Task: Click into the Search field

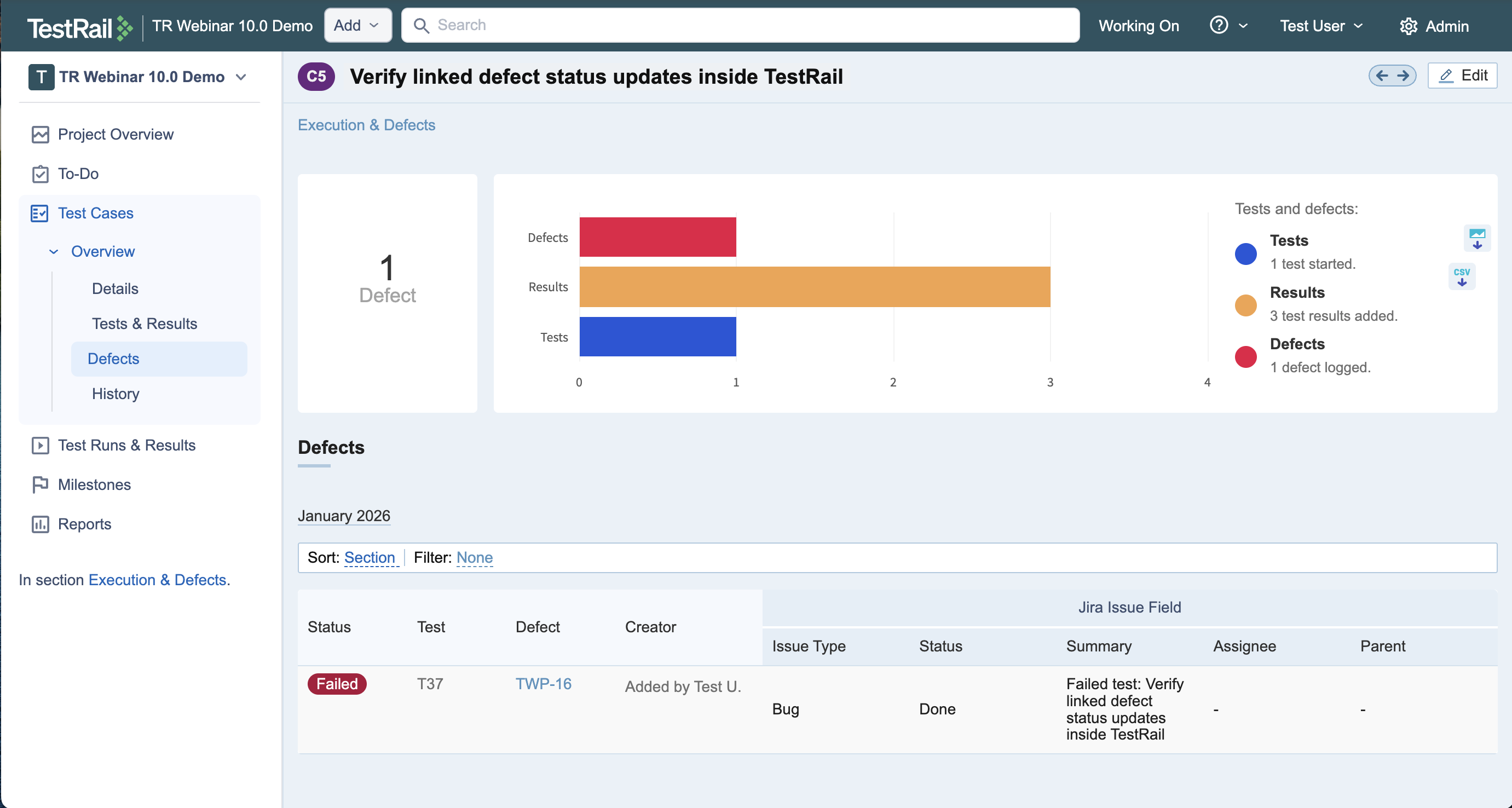Action: pyautogui.click(x=740, y=25)
